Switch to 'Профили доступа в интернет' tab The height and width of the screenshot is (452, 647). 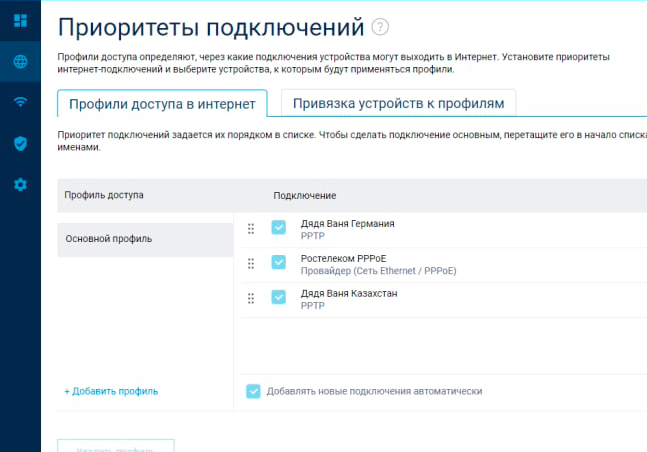tap(162, 103)
